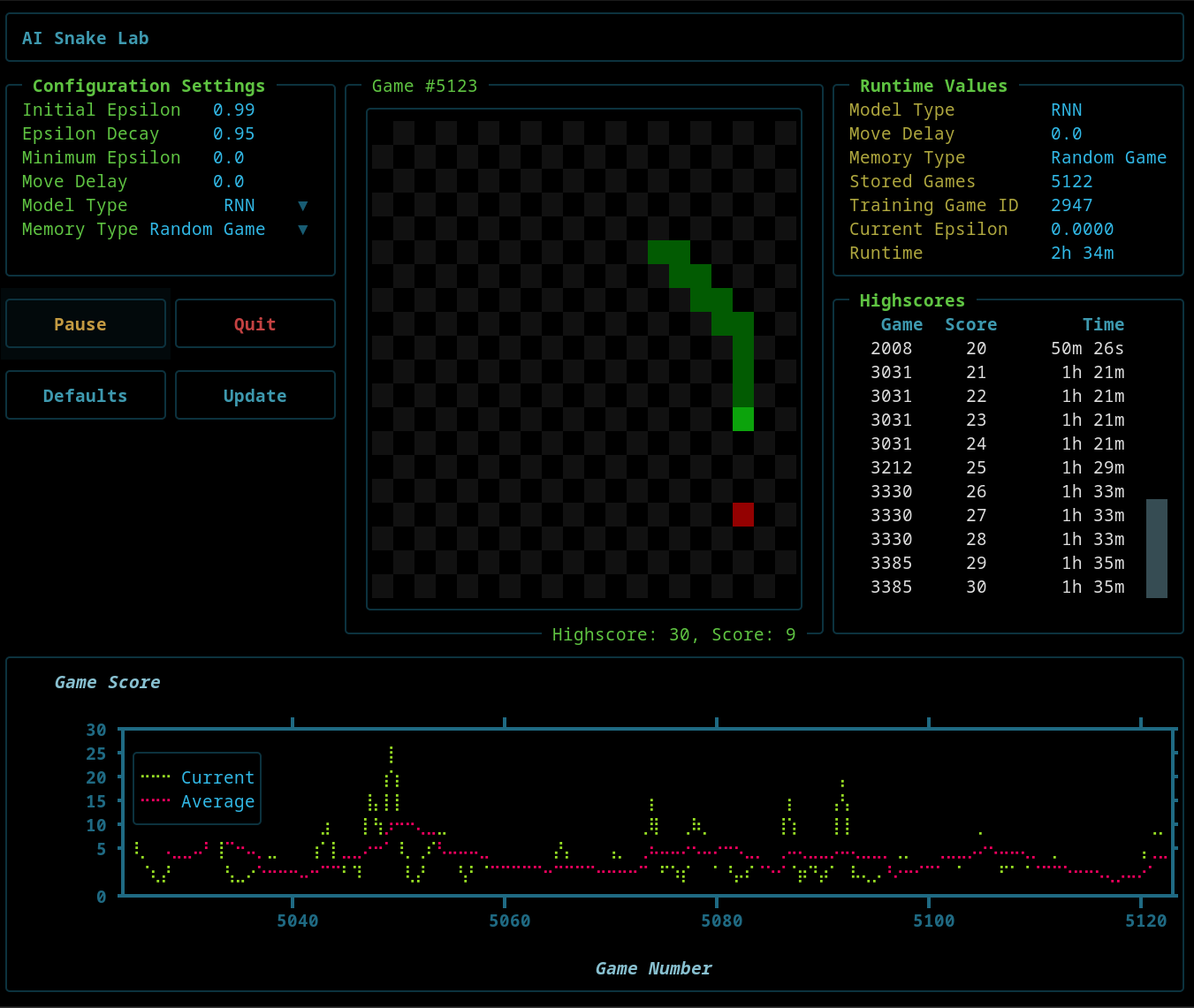
Task: Click the Game Score chart title
Action: (107, 682)
